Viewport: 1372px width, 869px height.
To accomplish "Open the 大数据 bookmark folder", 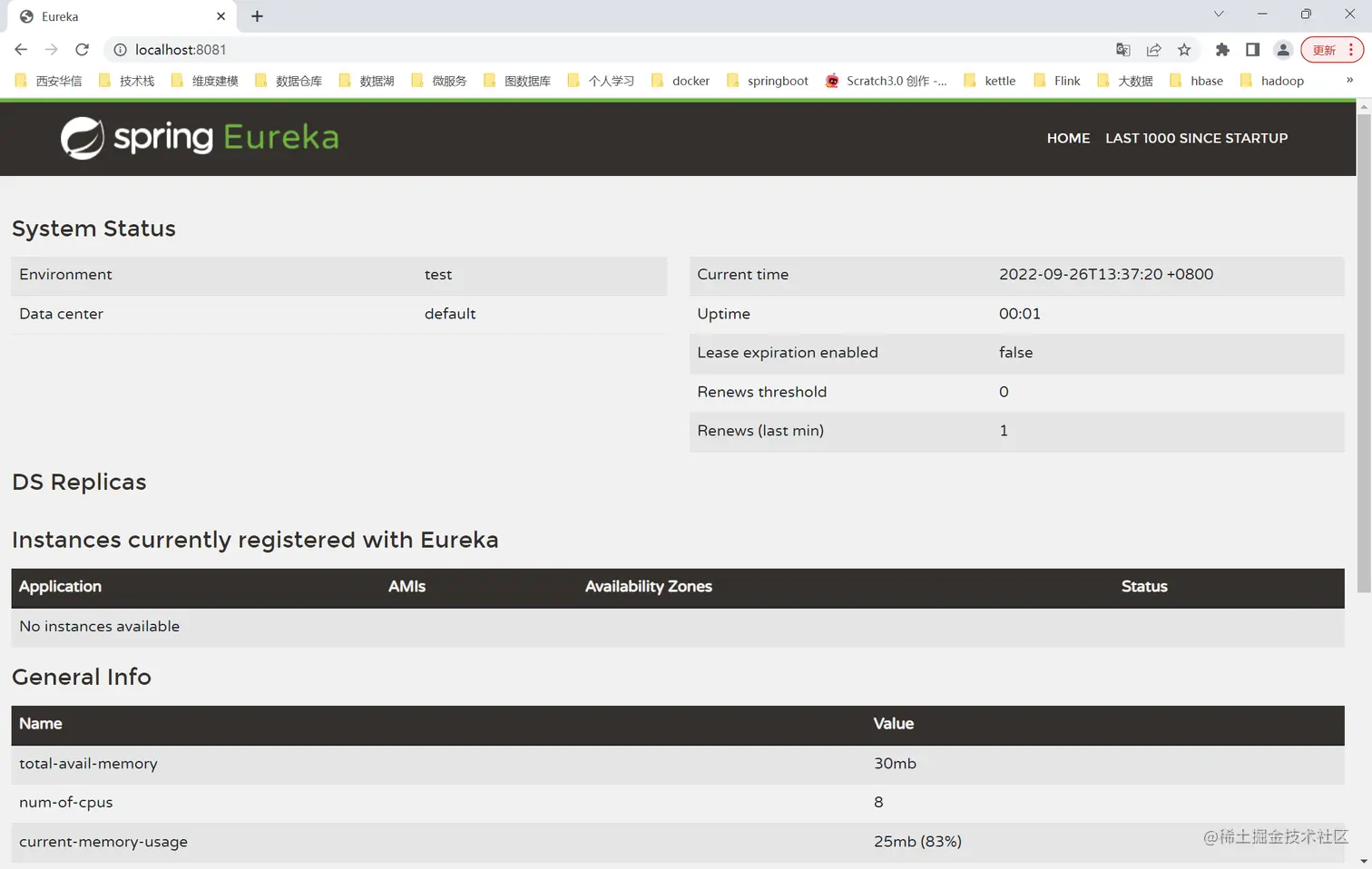I will click(1125, 81).
